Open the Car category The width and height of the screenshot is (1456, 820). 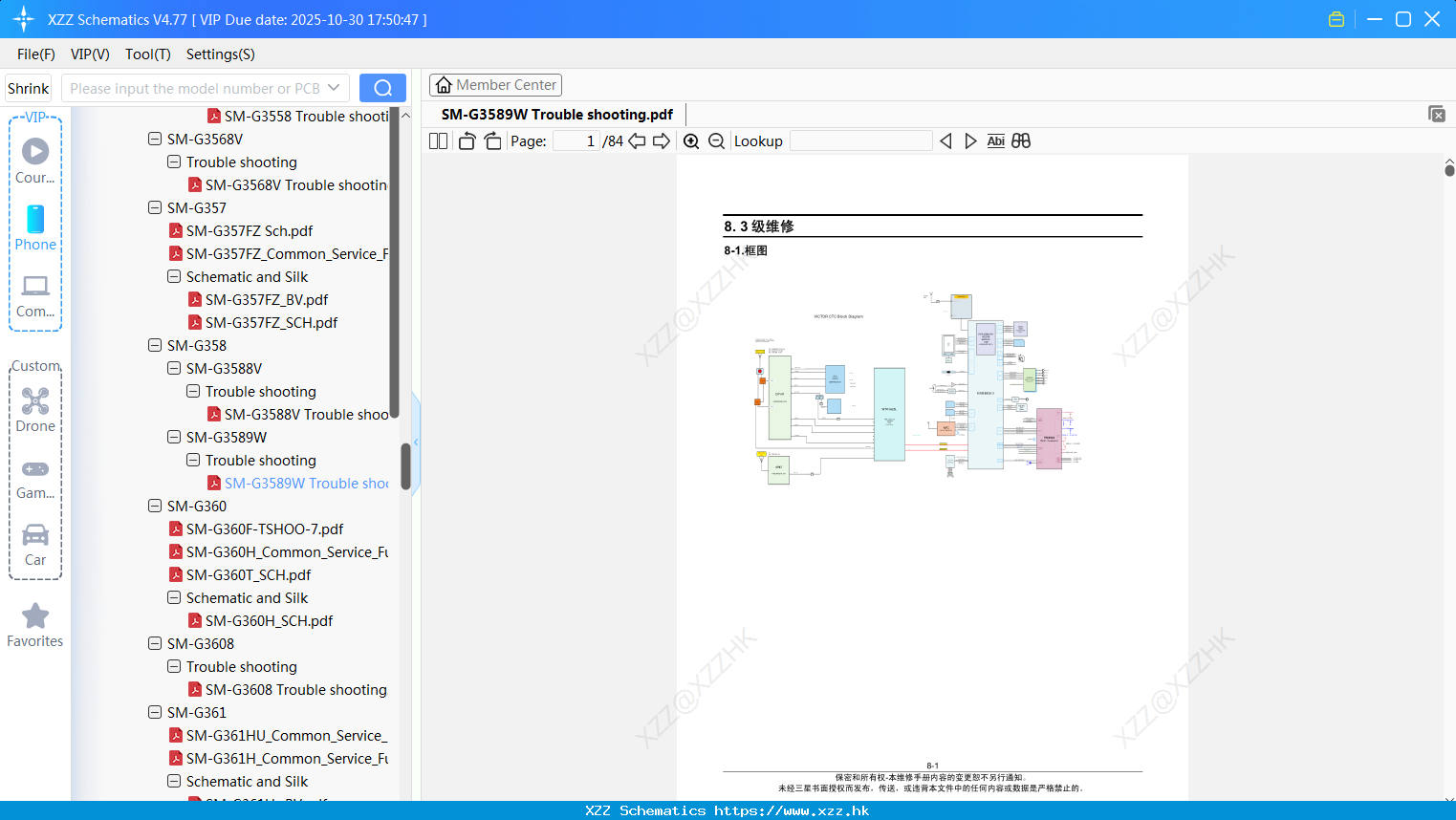tap(35, 545)
